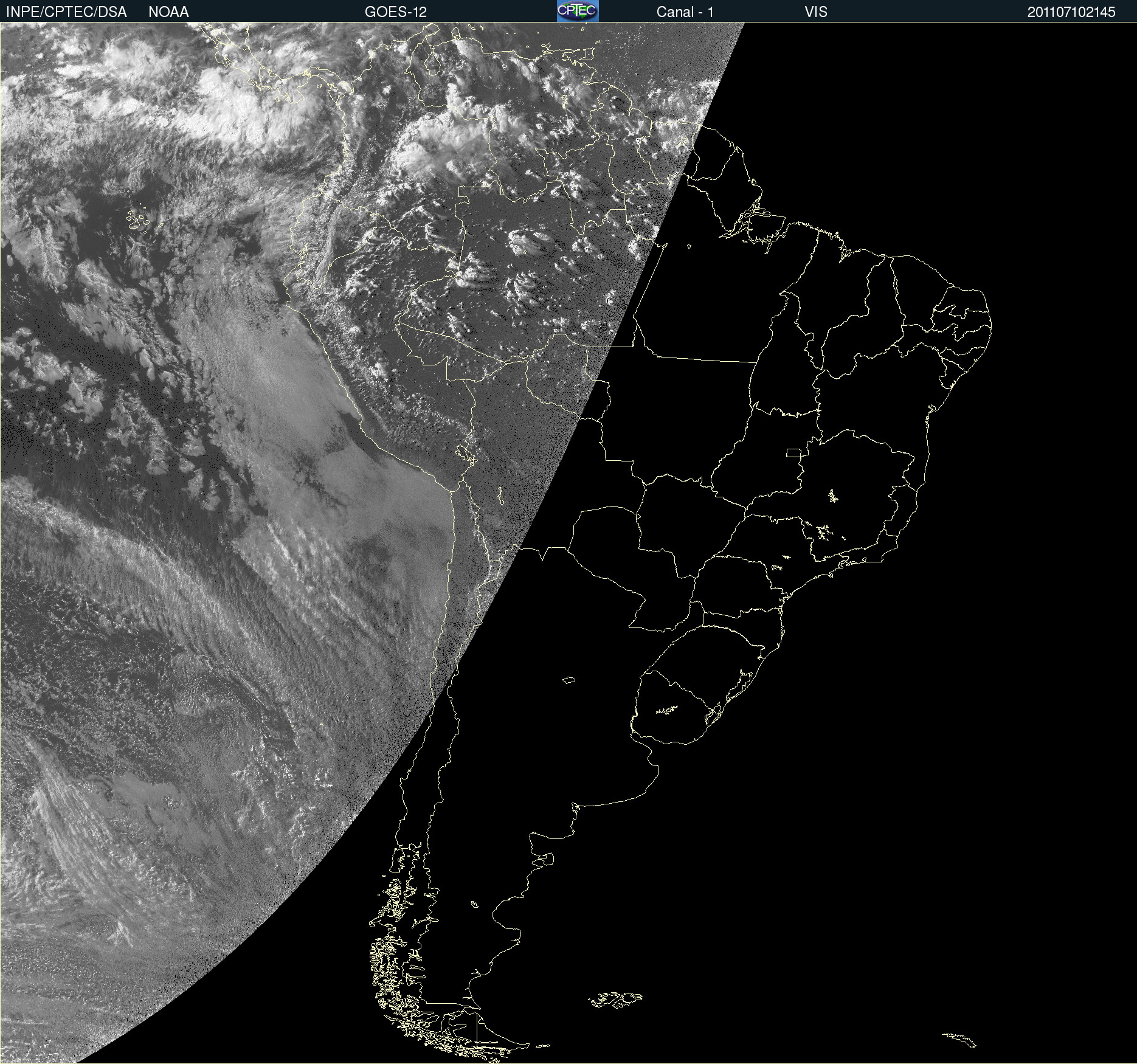The height and width of the screenshot is (1064, 1137).
Task: Click the INPE/CPTEC/DSA header label
Action: 66,12
